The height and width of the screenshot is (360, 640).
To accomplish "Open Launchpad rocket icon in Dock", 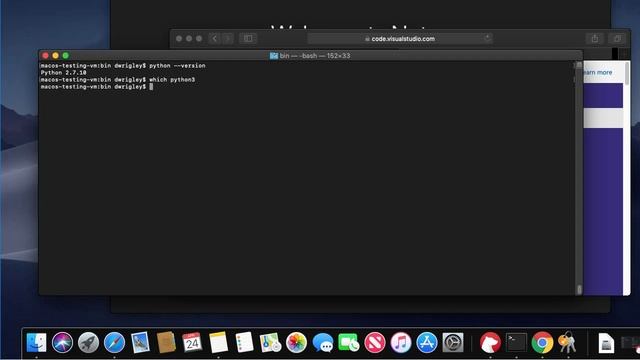I will [88, 342].
